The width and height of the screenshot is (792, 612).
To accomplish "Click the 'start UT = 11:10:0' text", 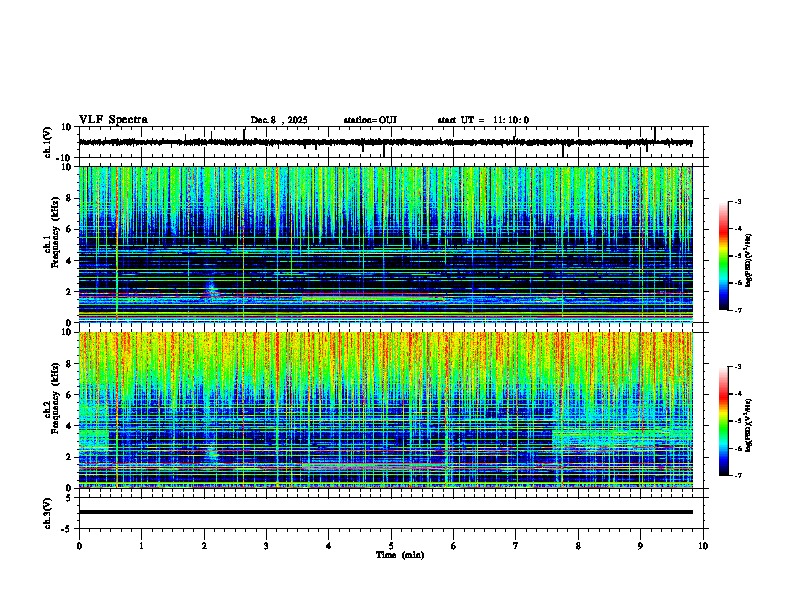I will point(483,120).
